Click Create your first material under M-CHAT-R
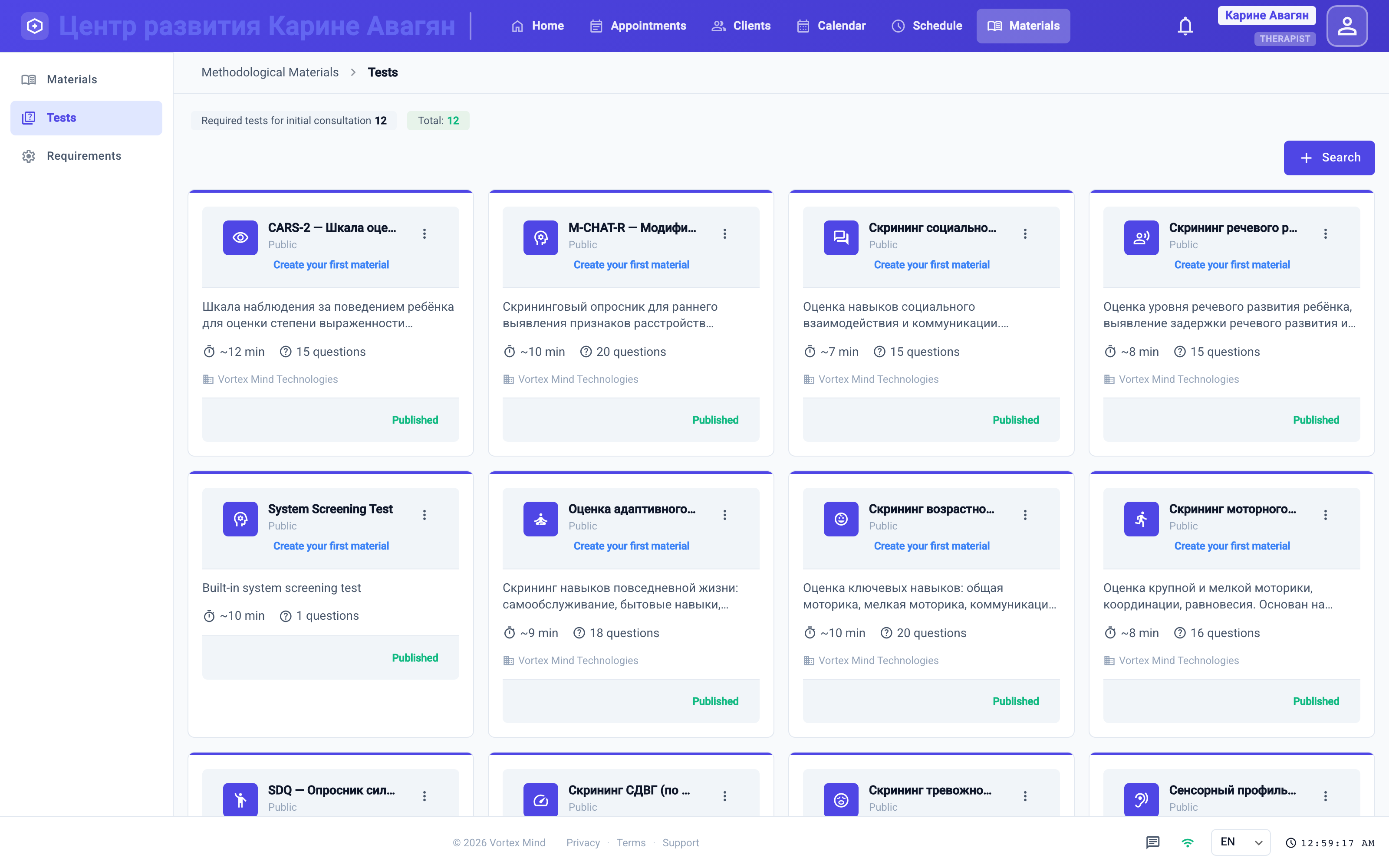The height and width of the screenshot is (868, 1389). coord(632,265)
